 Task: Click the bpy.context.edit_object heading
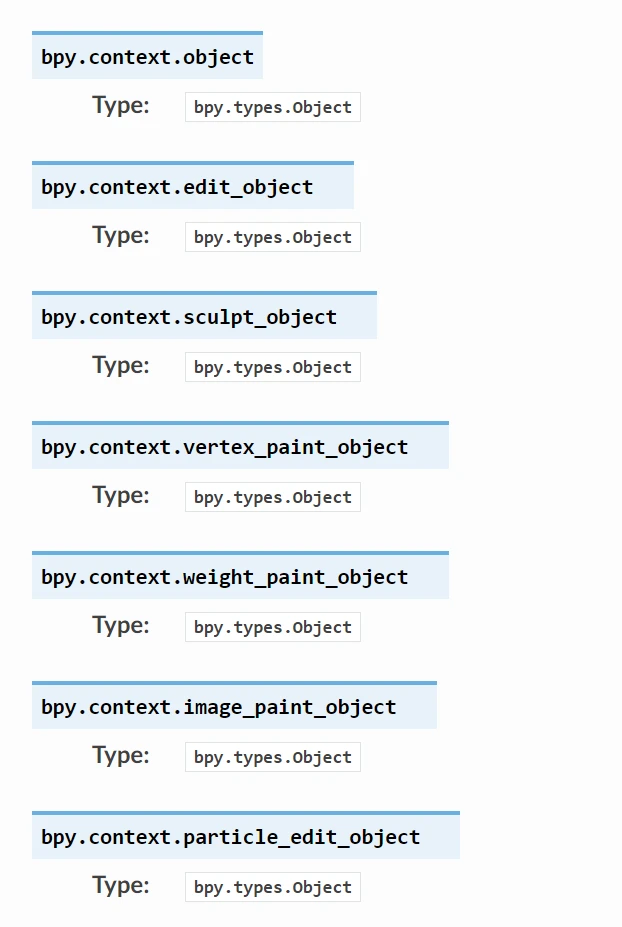coord(177,187)
